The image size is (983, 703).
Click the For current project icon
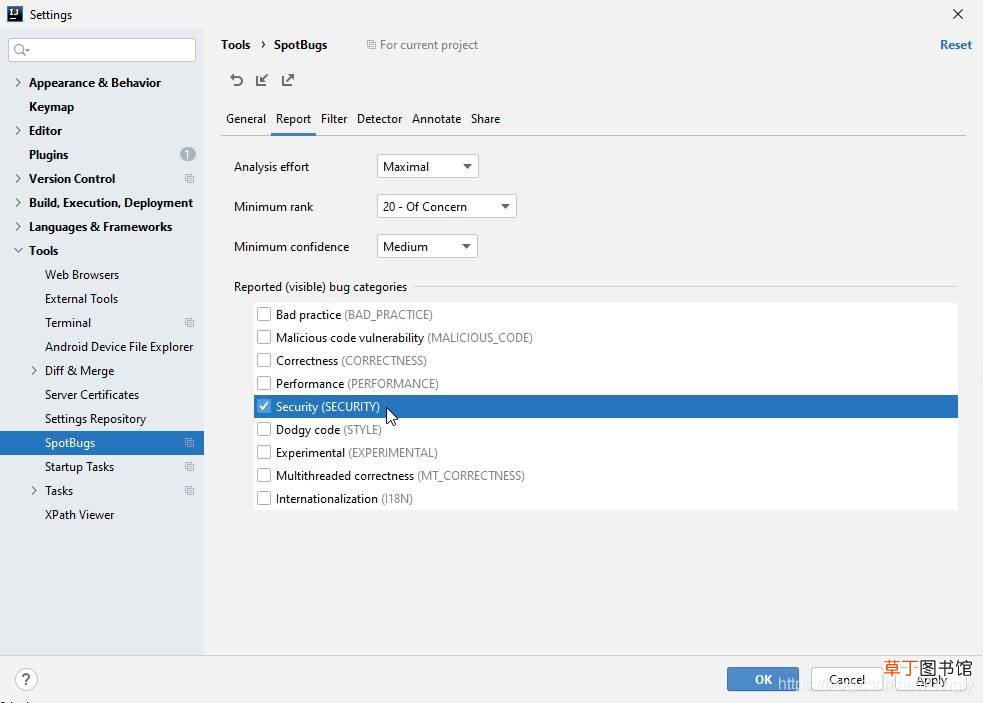pyautogui.click(x=371, y=45)
